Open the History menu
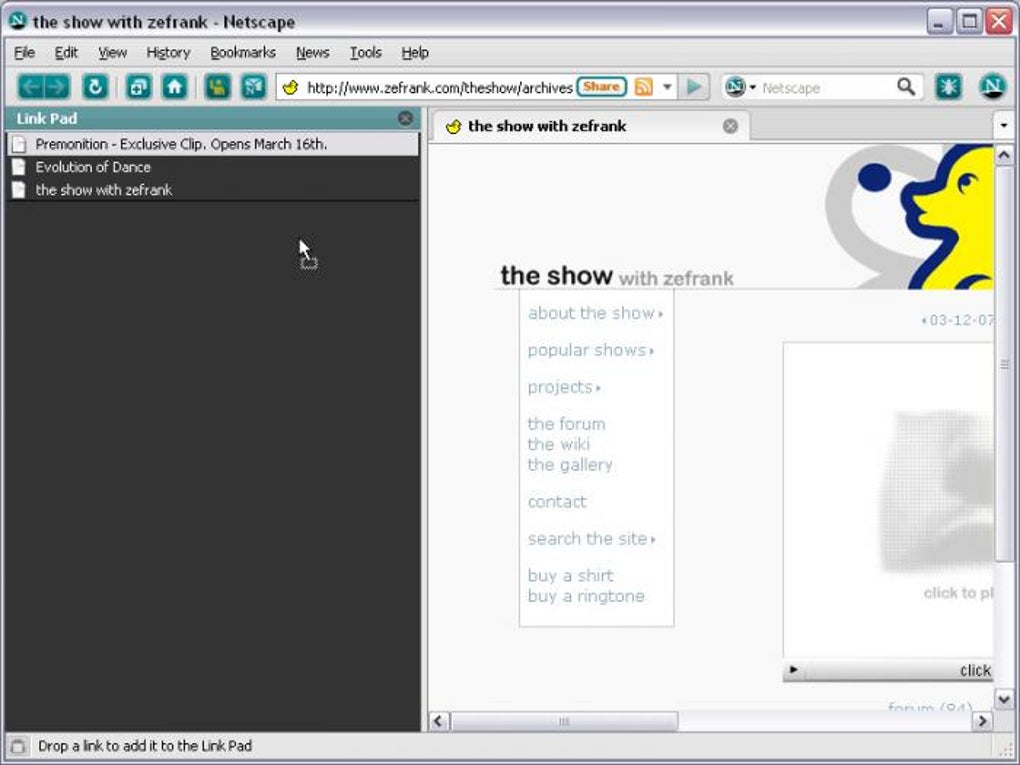 click(x=167, y=52)
